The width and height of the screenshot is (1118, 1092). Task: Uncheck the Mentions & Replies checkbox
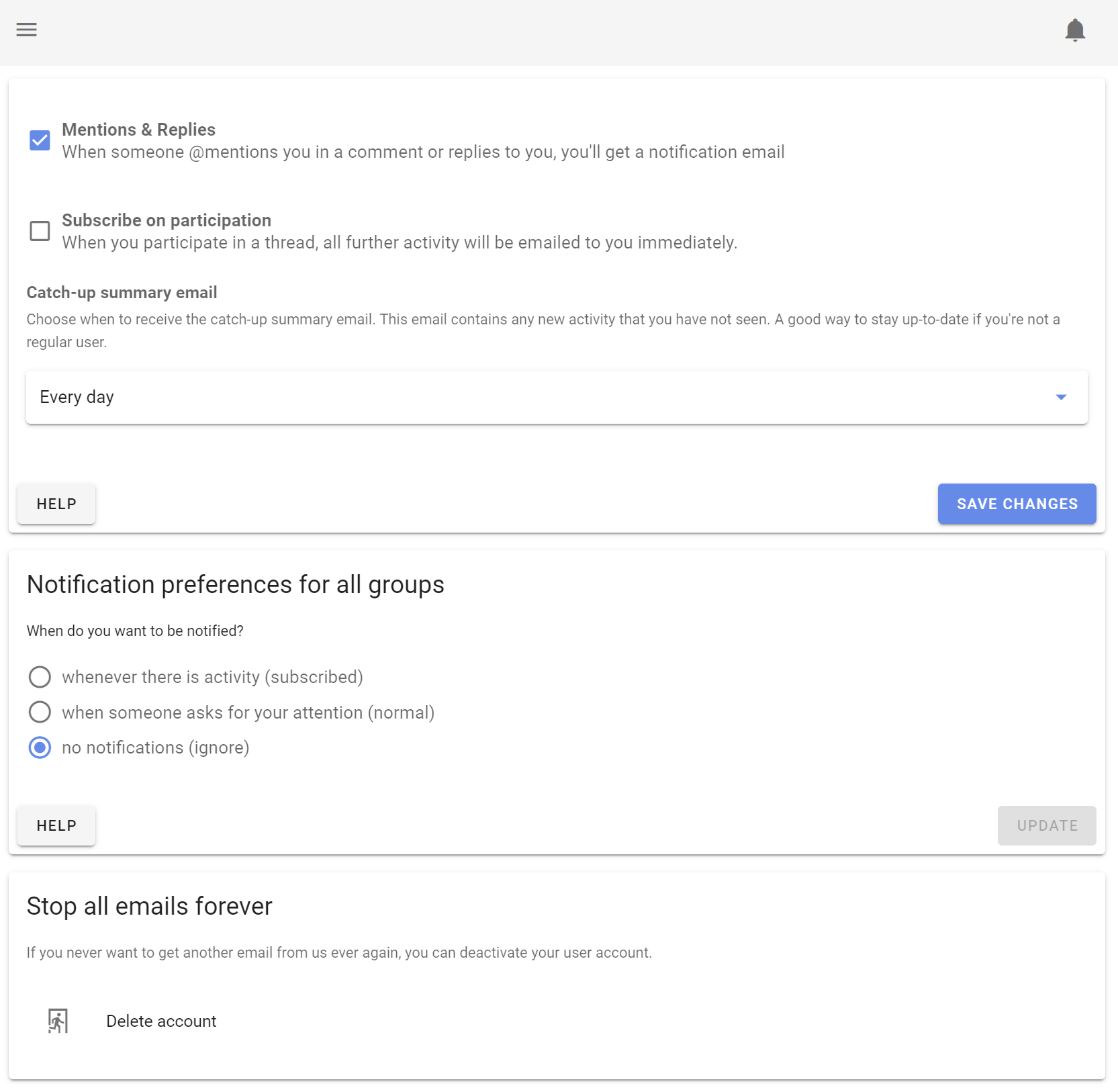tap(40, 140)
